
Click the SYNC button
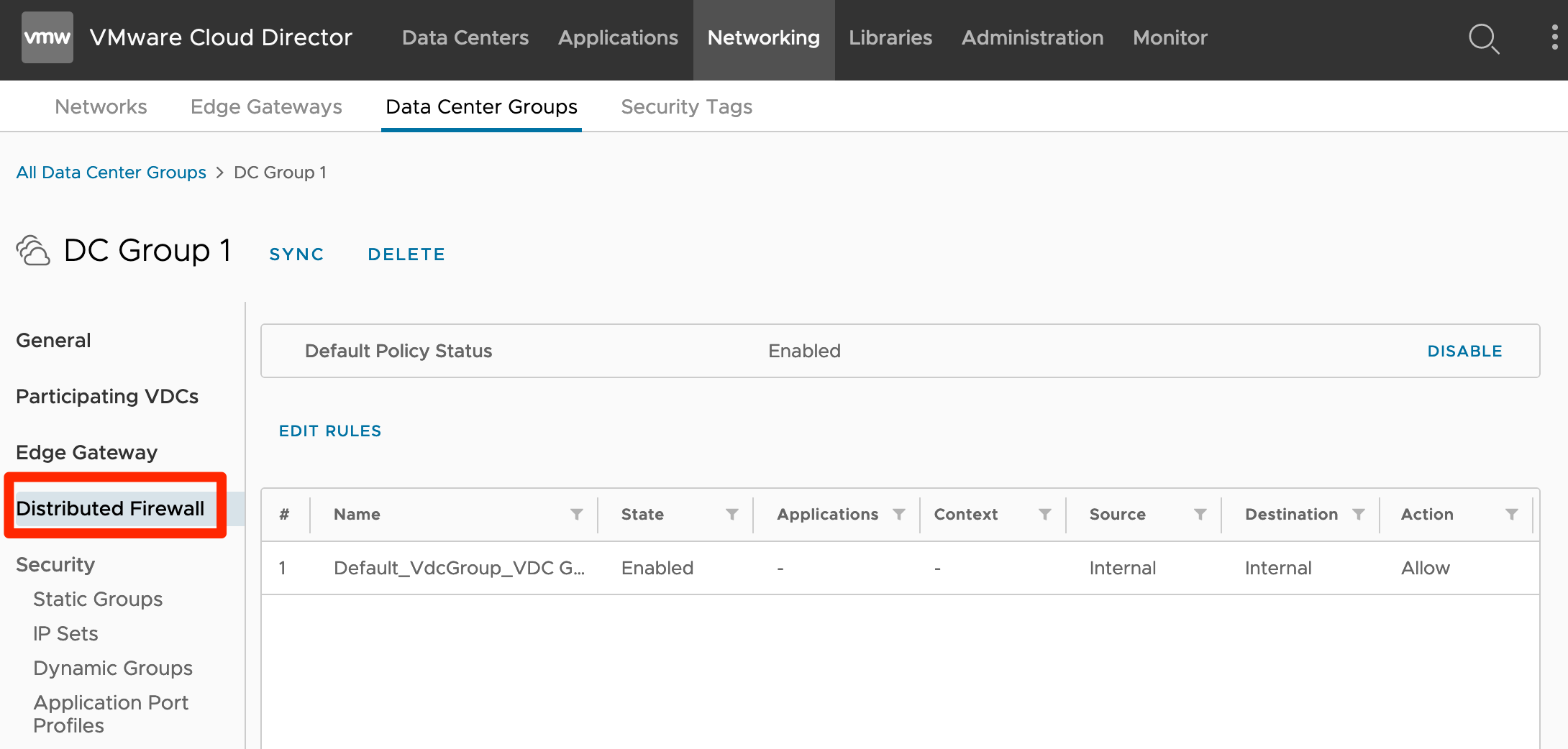(x=296, y=254)
